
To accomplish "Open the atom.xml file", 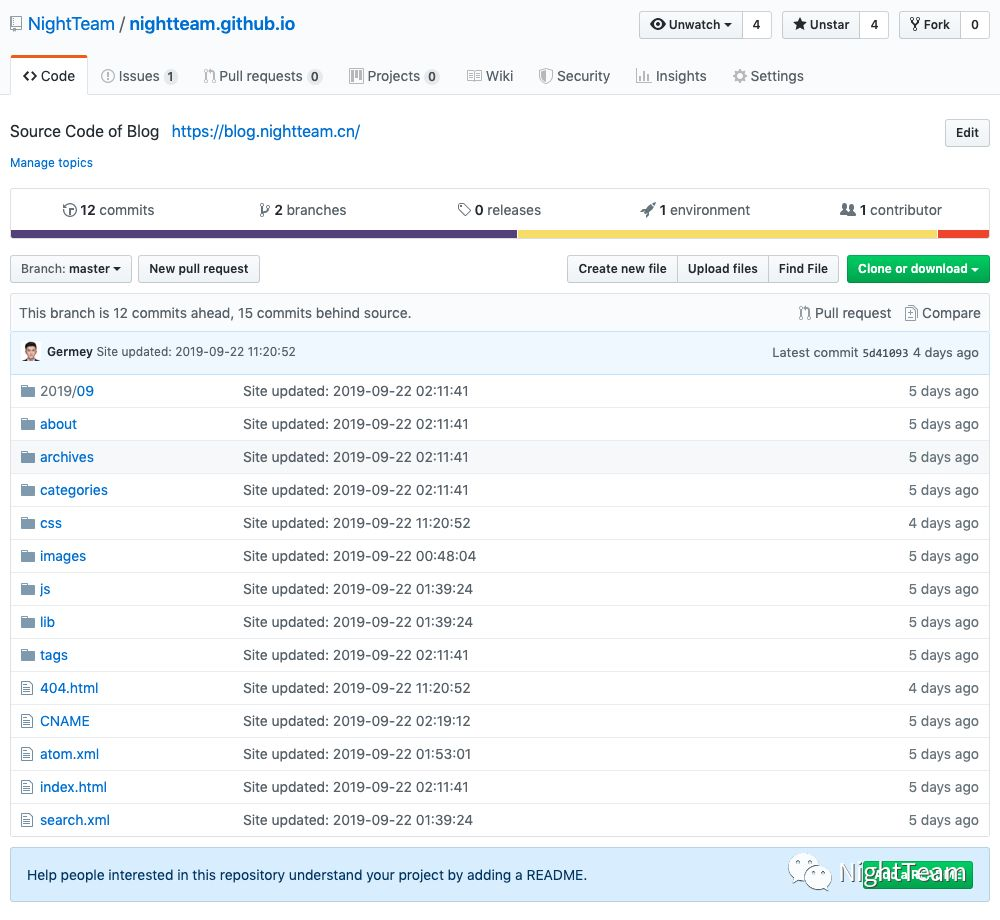I will 70,754.
